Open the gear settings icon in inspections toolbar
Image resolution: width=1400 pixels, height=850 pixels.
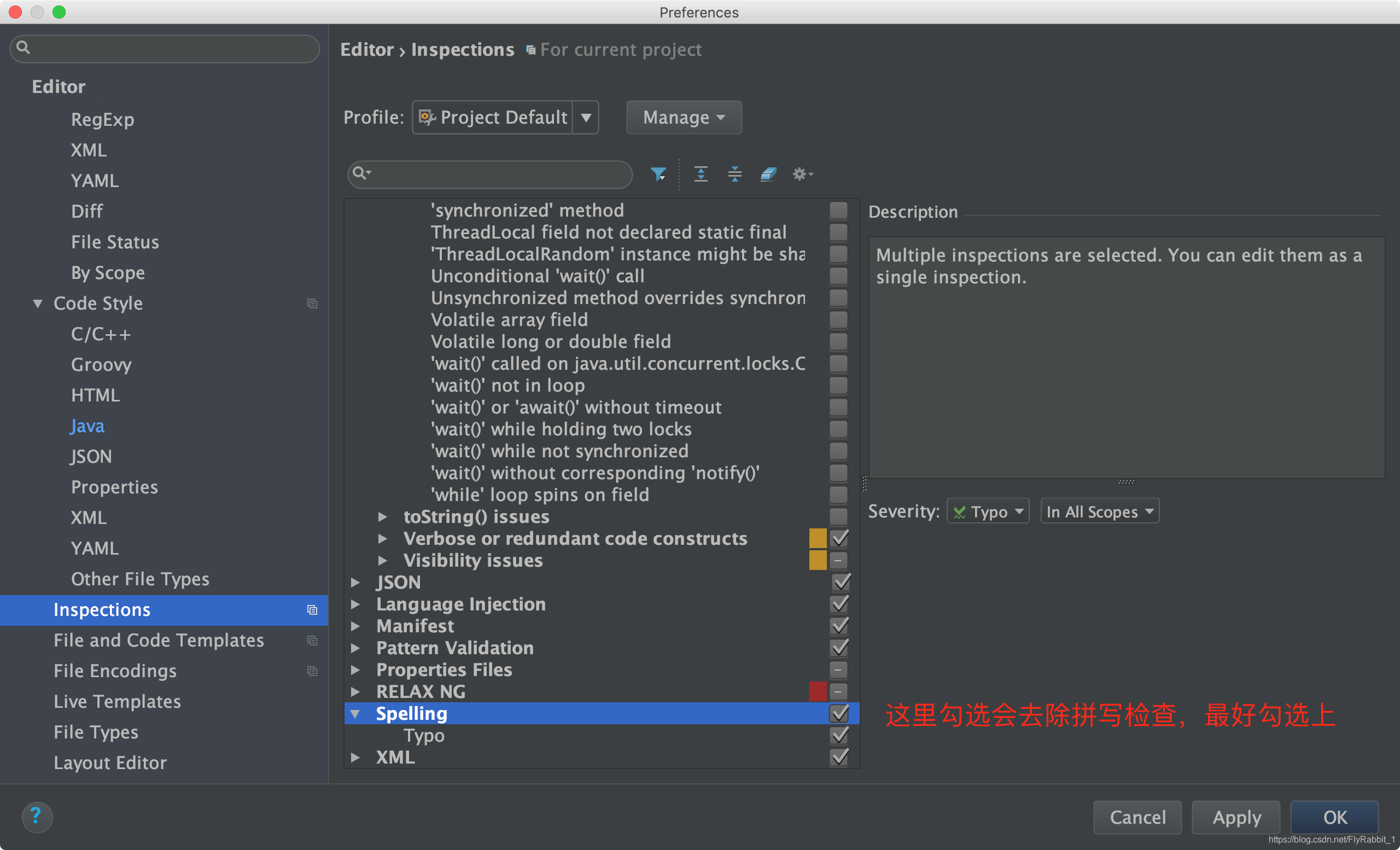[802, 174]
